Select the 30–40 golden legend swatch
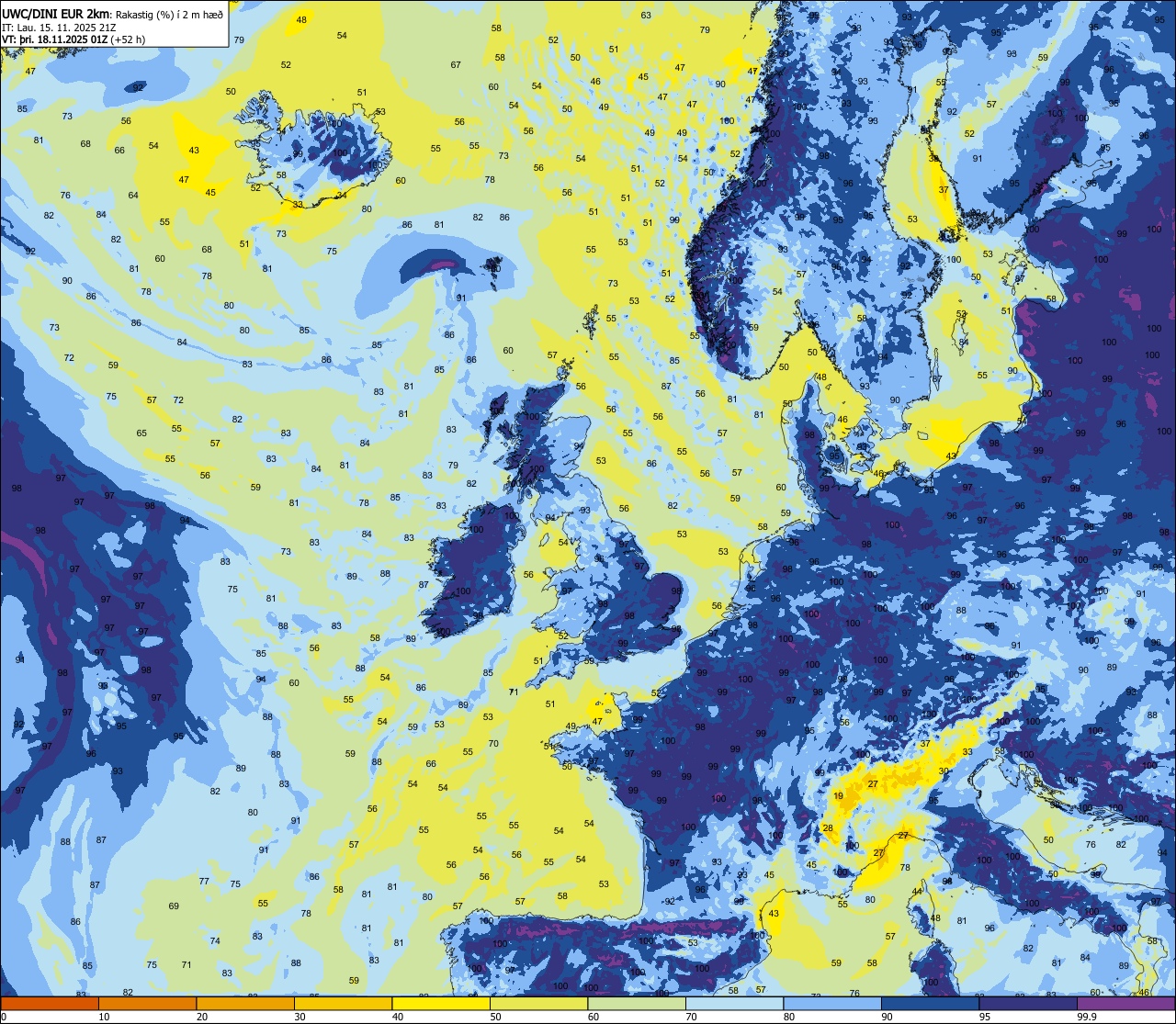Screen dimensions: 1176x1024 click(343, 1004)
